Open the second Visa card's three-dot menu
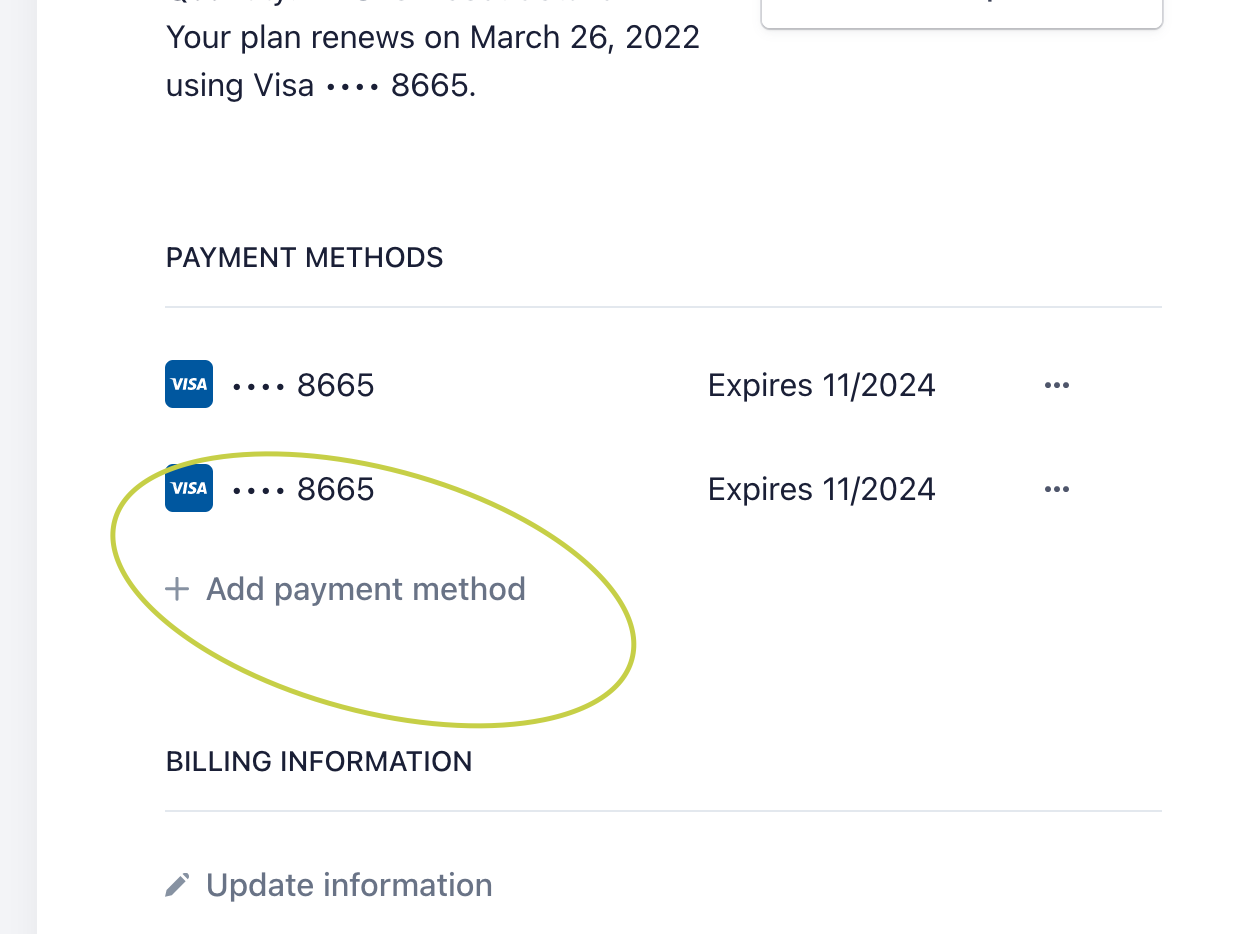The image size is (1240, 934). coord(1056,489)
